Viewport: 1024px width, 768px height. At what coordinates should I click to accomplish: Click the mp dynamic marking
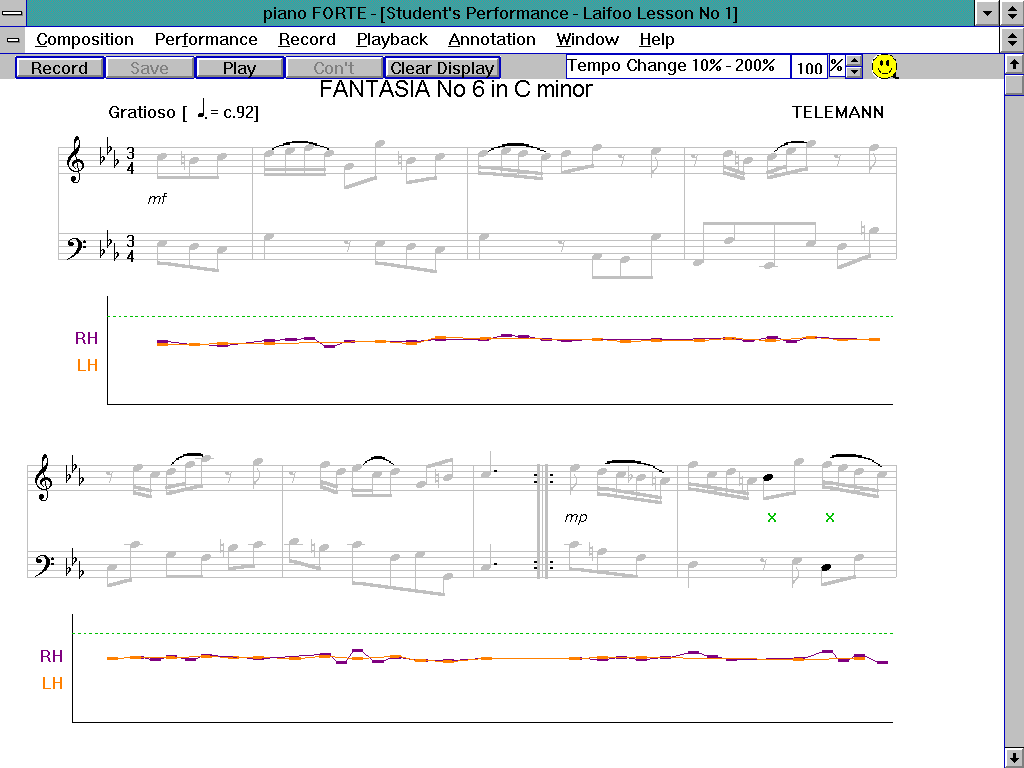tap(575, 517)
